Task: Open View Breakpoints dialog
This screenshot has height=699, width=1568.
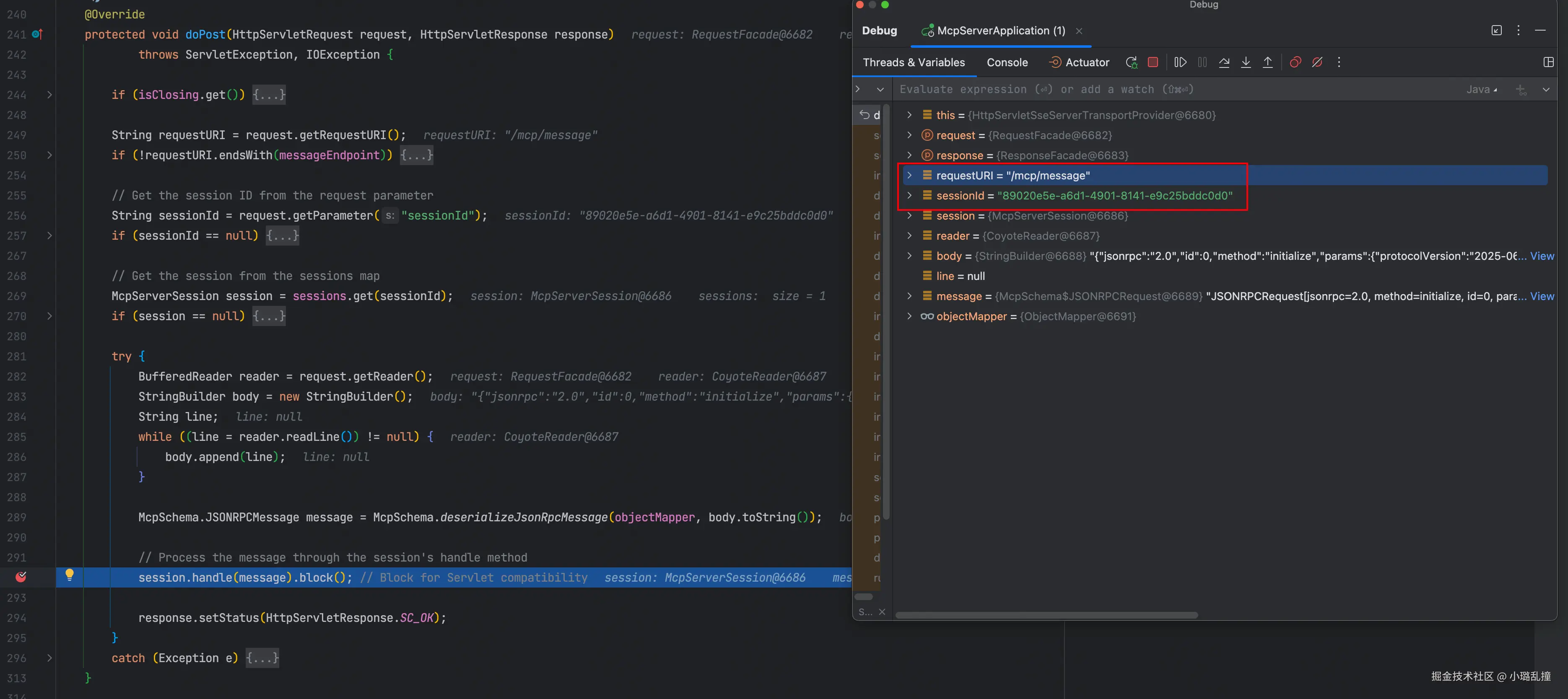Action: click(1295, 62)
